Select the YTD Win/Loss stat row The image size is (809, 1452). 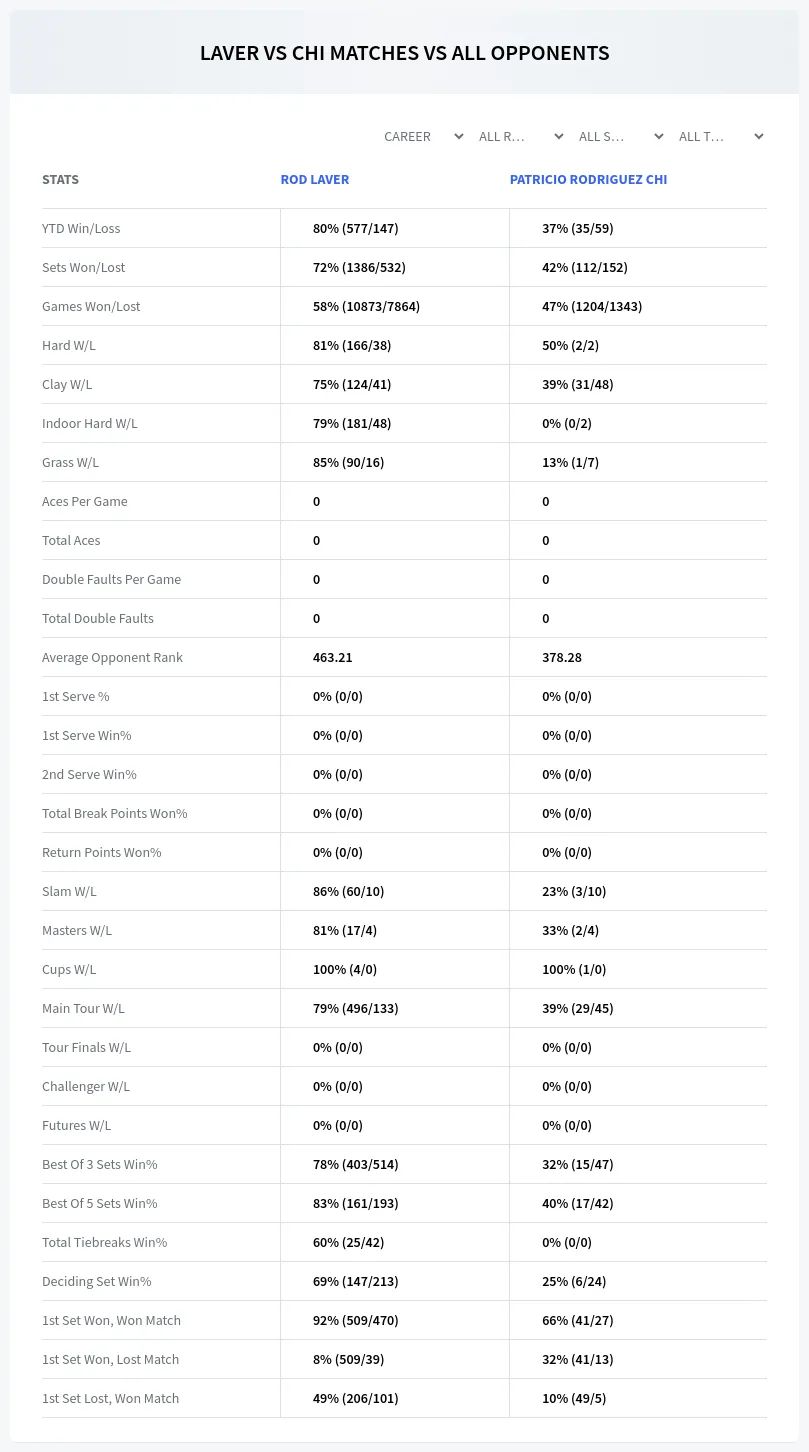tap(404, 228)
